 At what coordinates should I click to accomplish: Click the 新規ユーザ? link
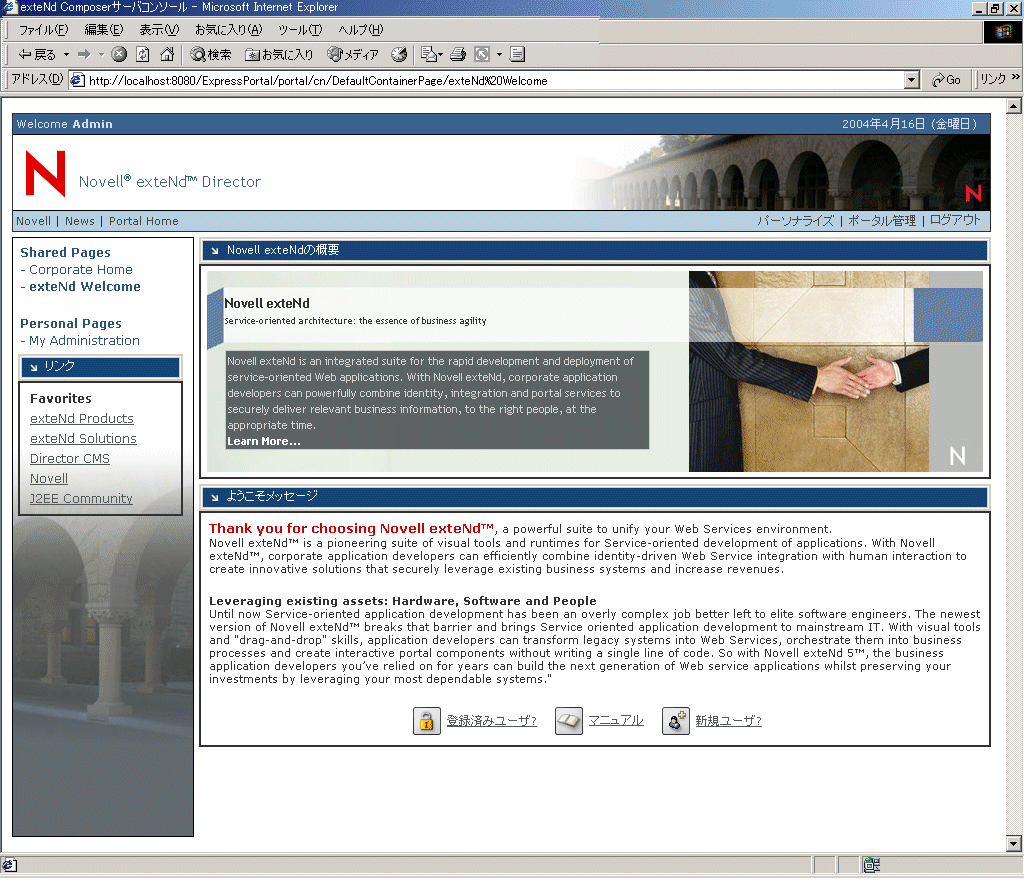tap(728, 720)
